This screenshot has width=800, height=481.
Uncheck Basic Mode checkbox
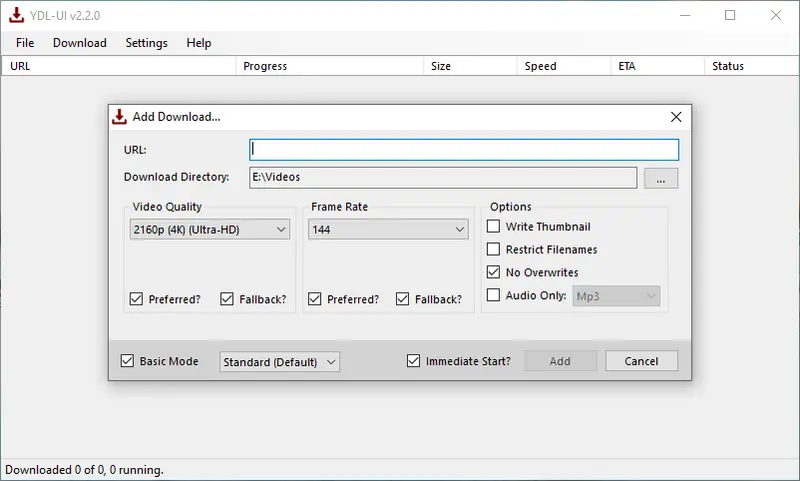127,361
